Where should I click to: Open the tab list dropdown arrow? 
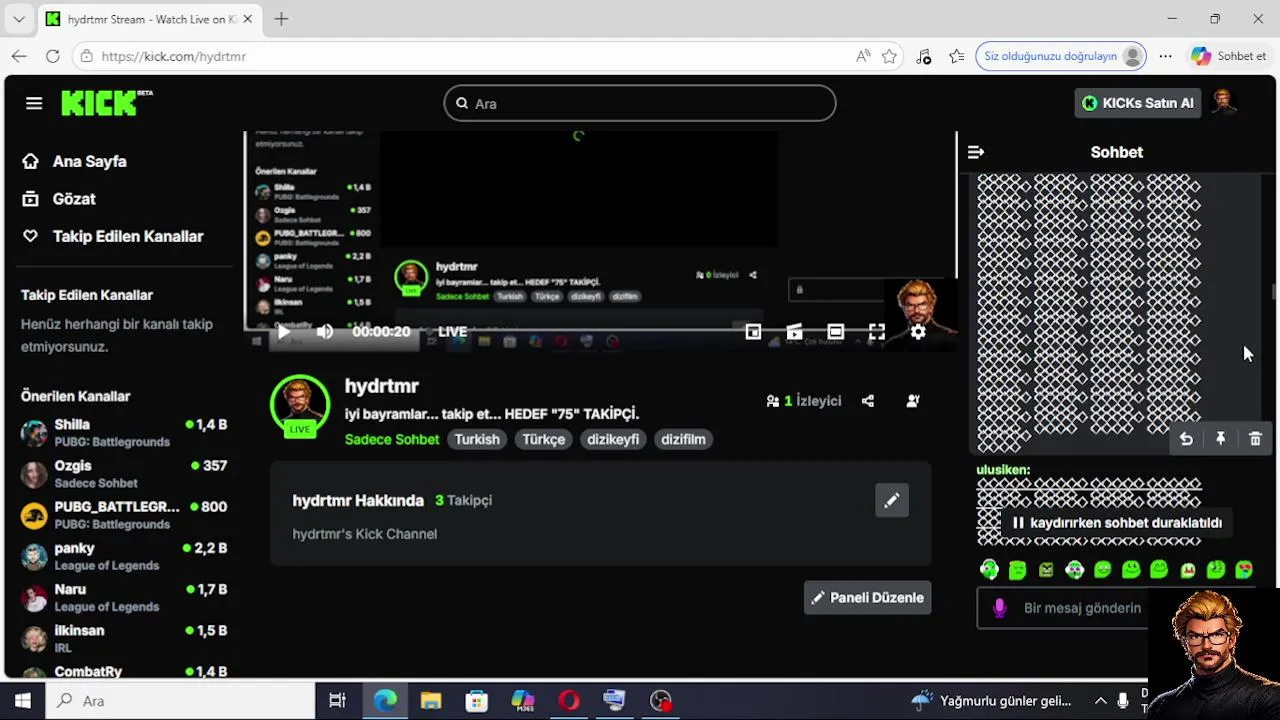(19, 19)
